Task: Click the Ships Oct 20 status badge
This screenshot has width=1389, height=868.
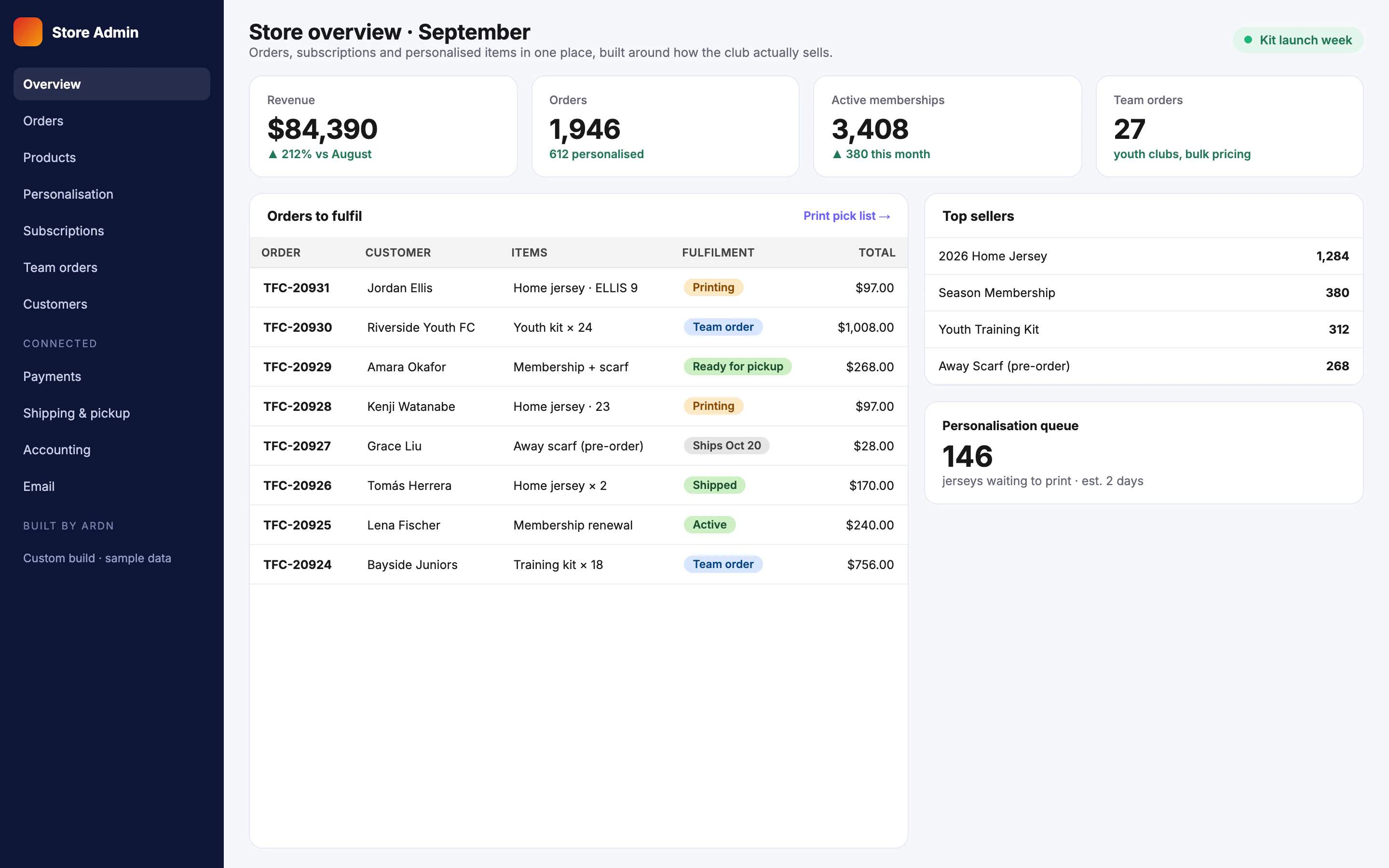Action: click(x=727, y=446)
